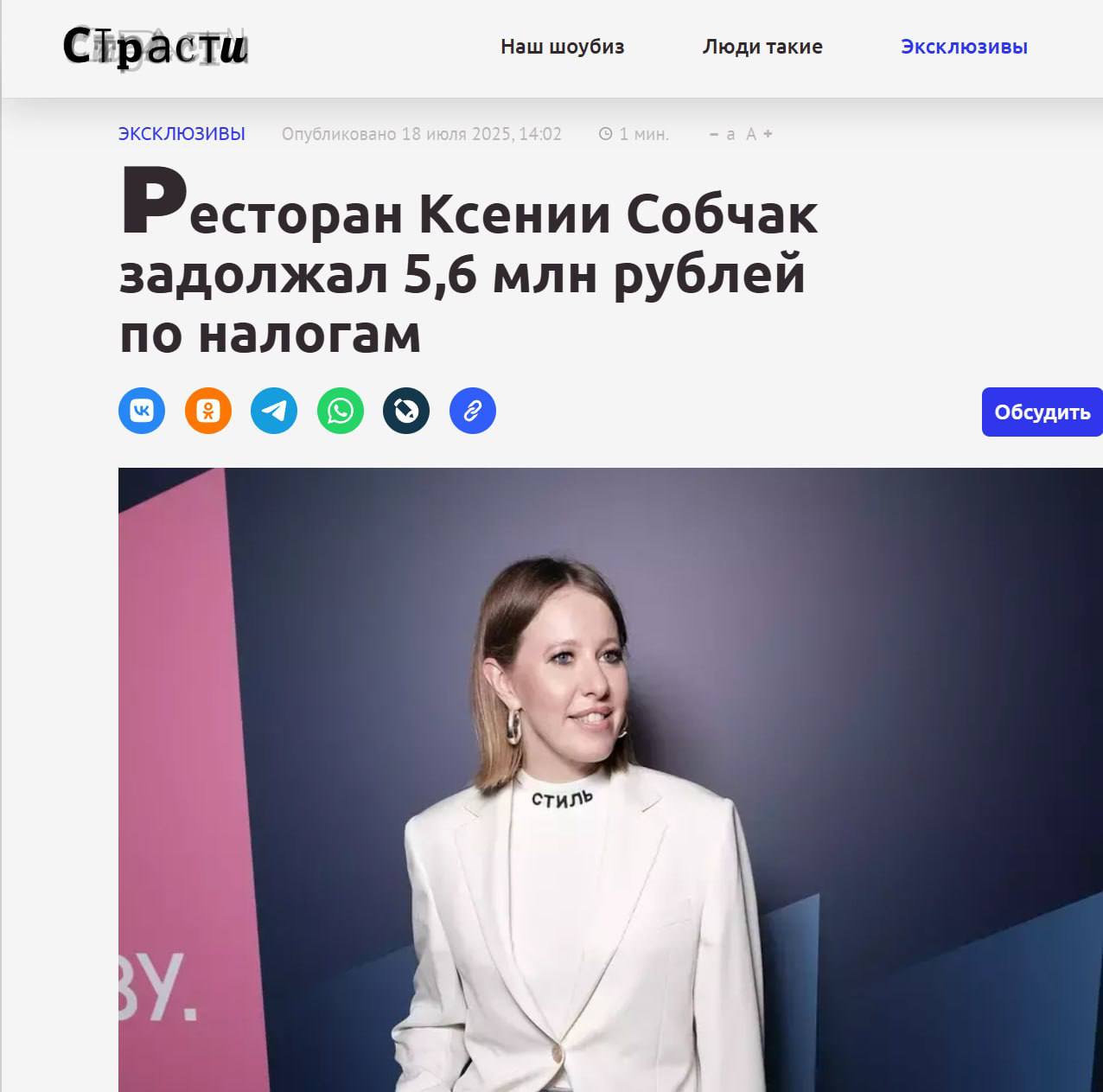Viewport: 1103px width, 1092px height.
Task: Click the article headline about Собчак
Action: (469, 261)
